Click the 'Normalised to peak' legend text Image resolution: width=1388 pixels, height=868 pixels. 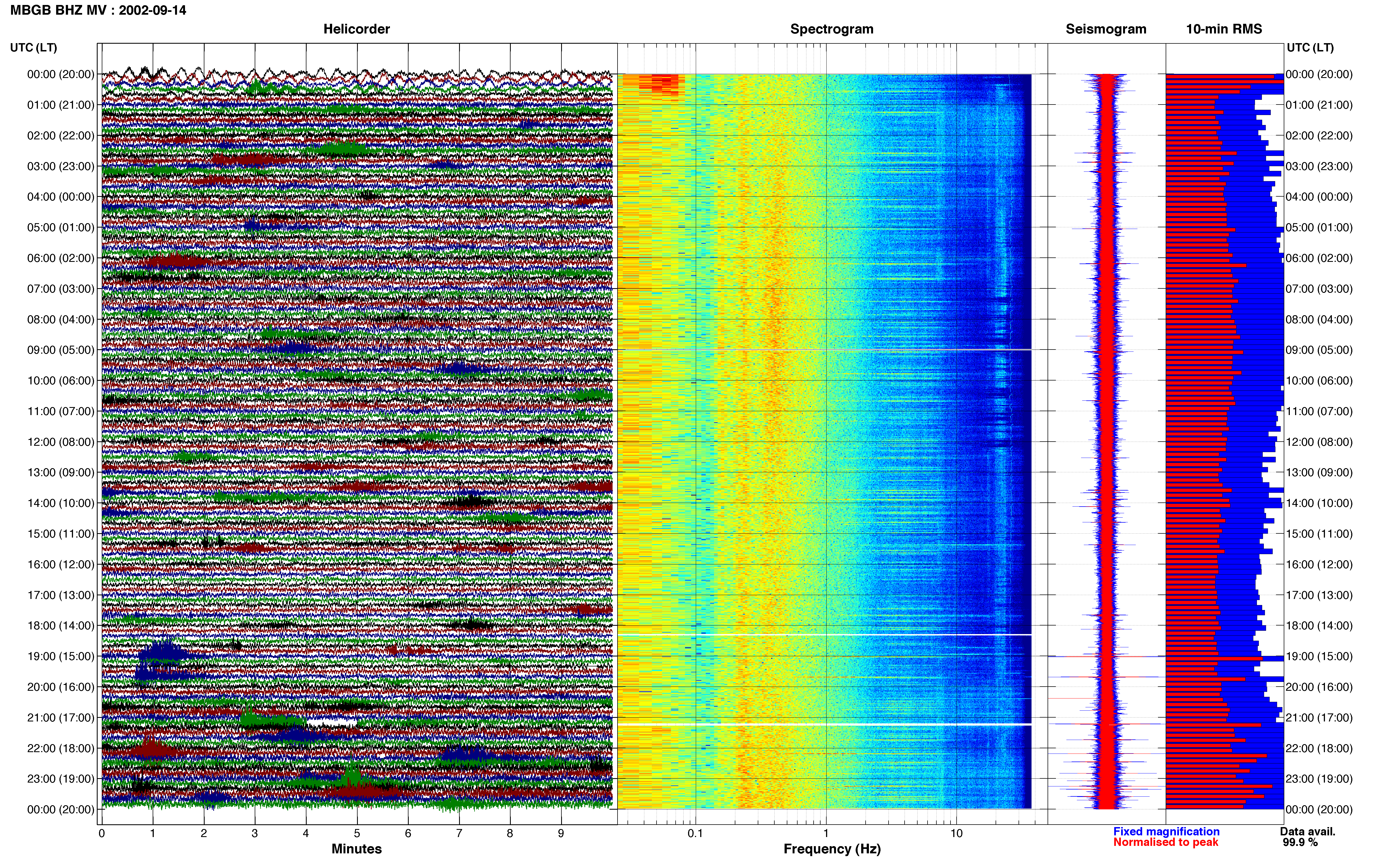tap(1165, 842)
